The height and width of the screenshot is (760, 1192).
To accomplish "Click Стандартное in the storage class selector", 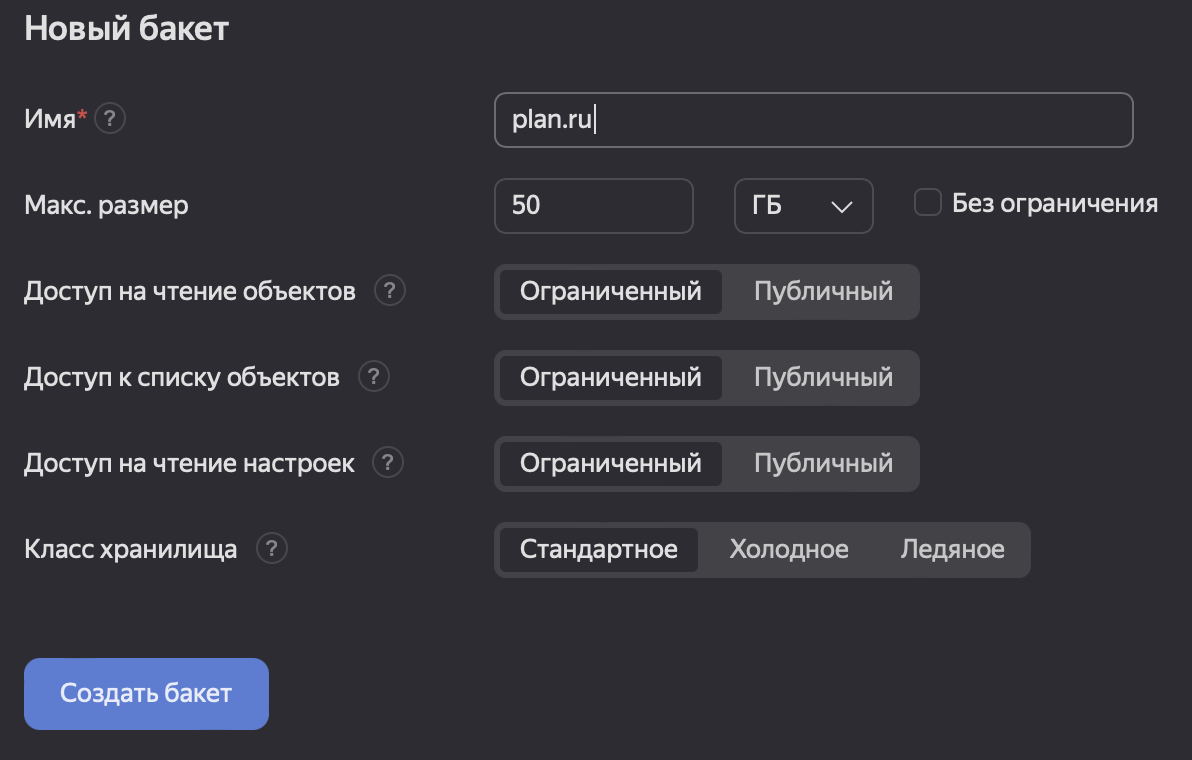I will tap(598, 549).
